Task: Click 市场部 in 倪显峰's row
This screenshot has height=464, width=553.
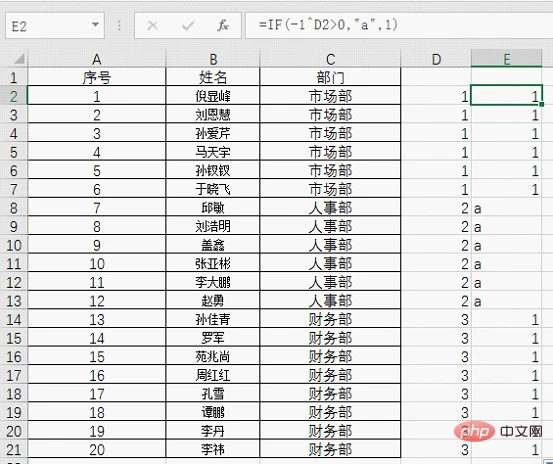Action: pyautogui.click(x=330, y=96)
